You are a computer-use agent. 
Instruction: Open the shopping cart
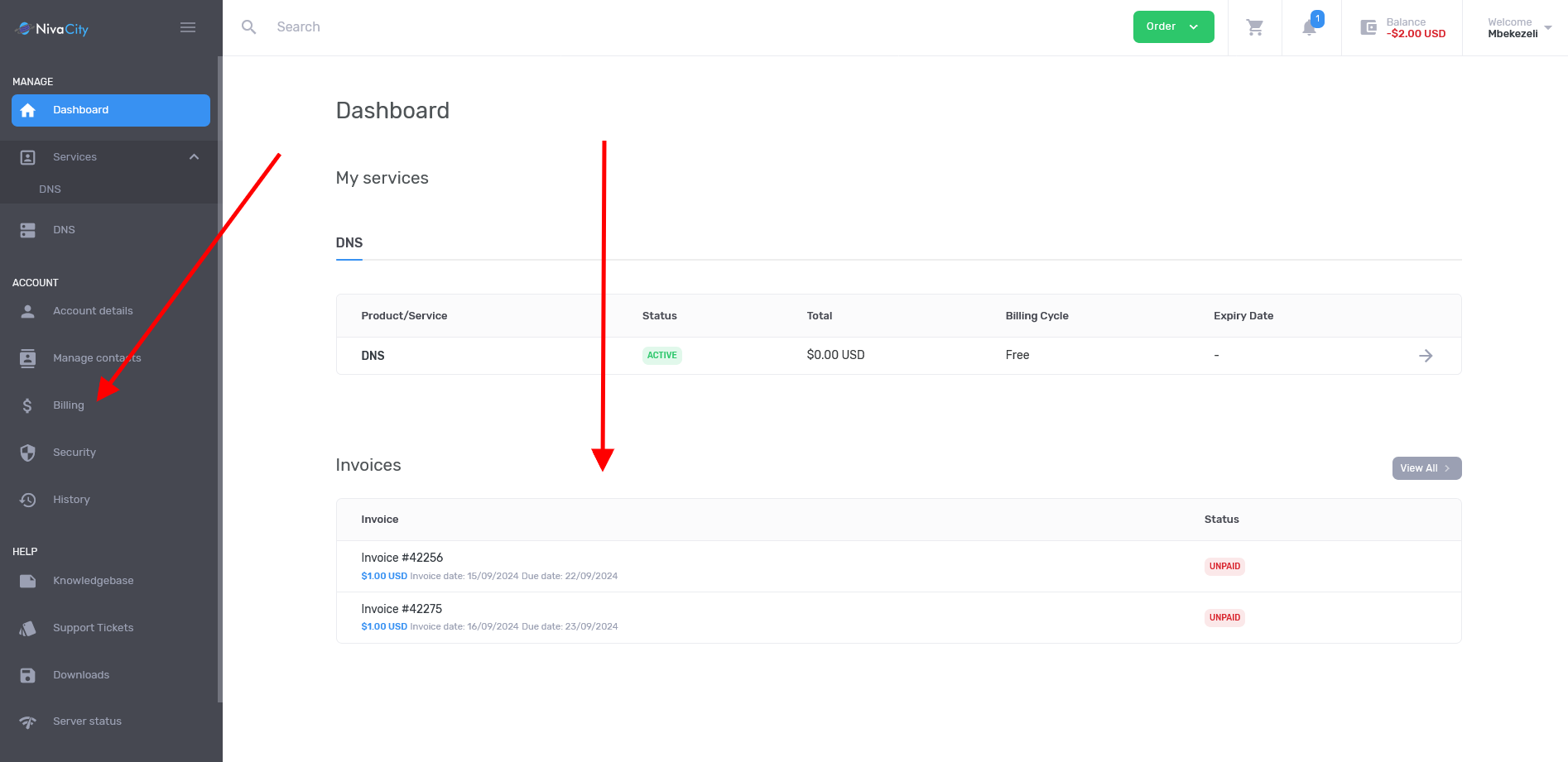coord(1255,27)
